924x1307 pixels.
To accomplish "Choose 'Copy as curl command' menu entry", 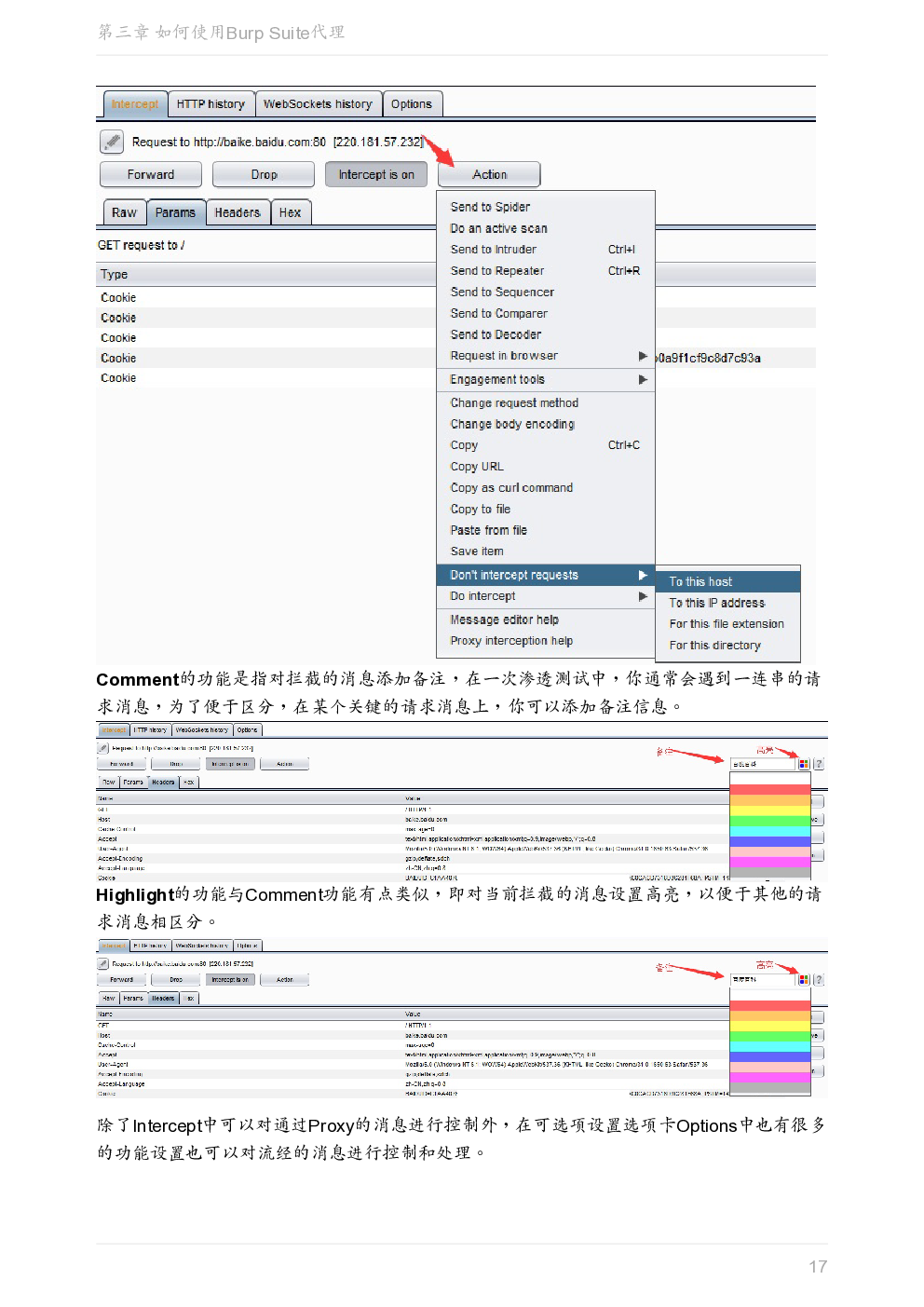I will [546, 488].
